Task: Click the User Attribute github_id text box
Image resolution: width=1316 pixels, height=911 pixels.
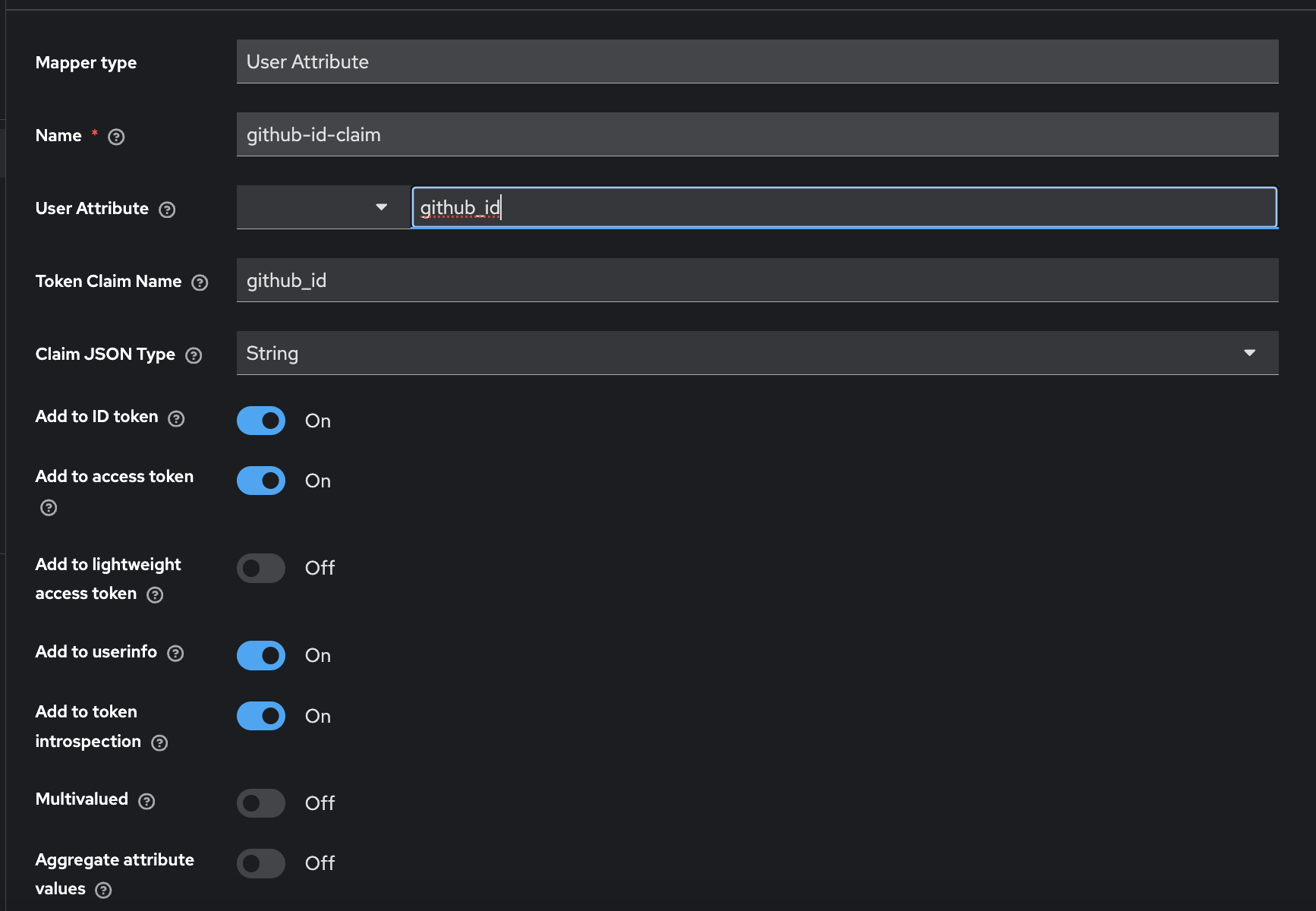Action: coord(844,207)
